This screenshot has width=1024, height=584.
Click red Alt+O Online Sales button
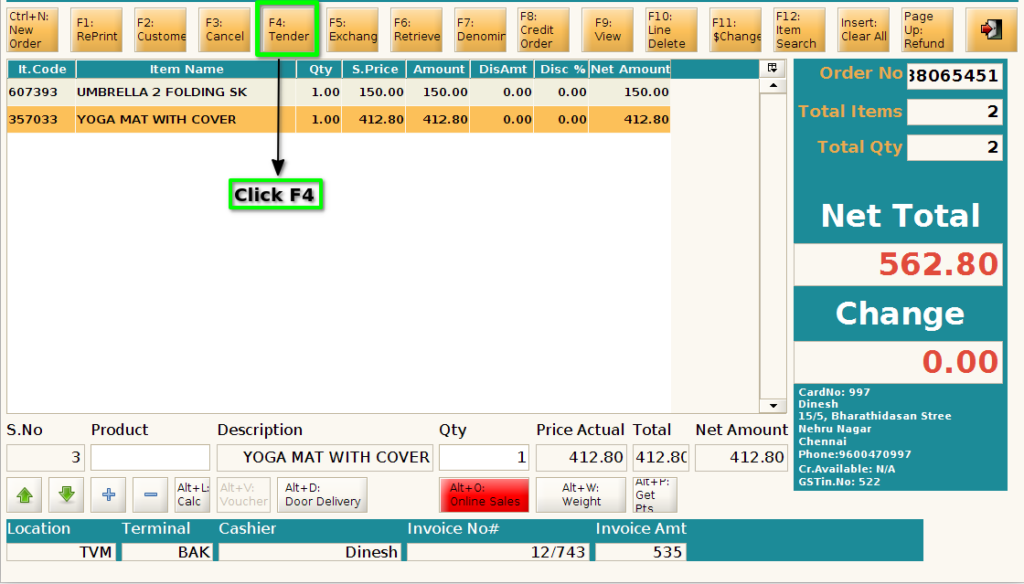[484, 495]
